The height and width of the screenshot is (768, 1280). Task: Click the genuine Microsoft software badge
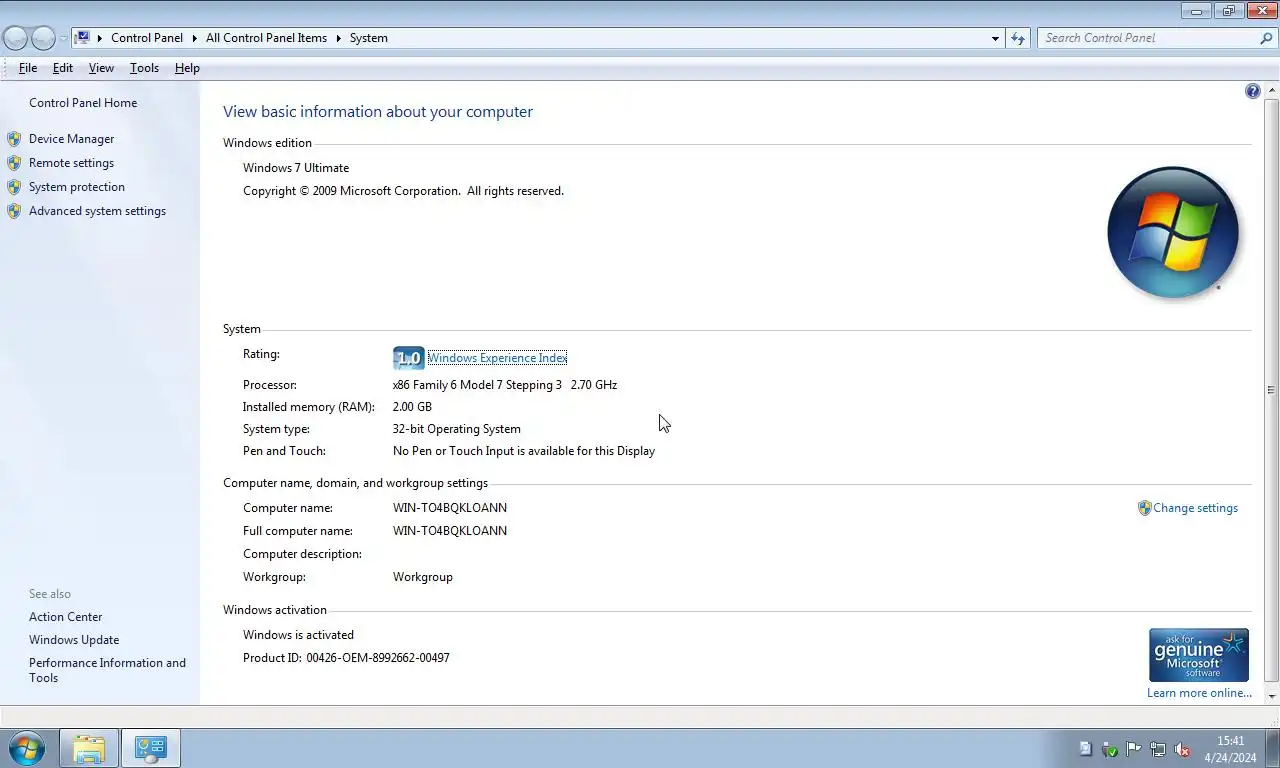tap(1199, 655)
